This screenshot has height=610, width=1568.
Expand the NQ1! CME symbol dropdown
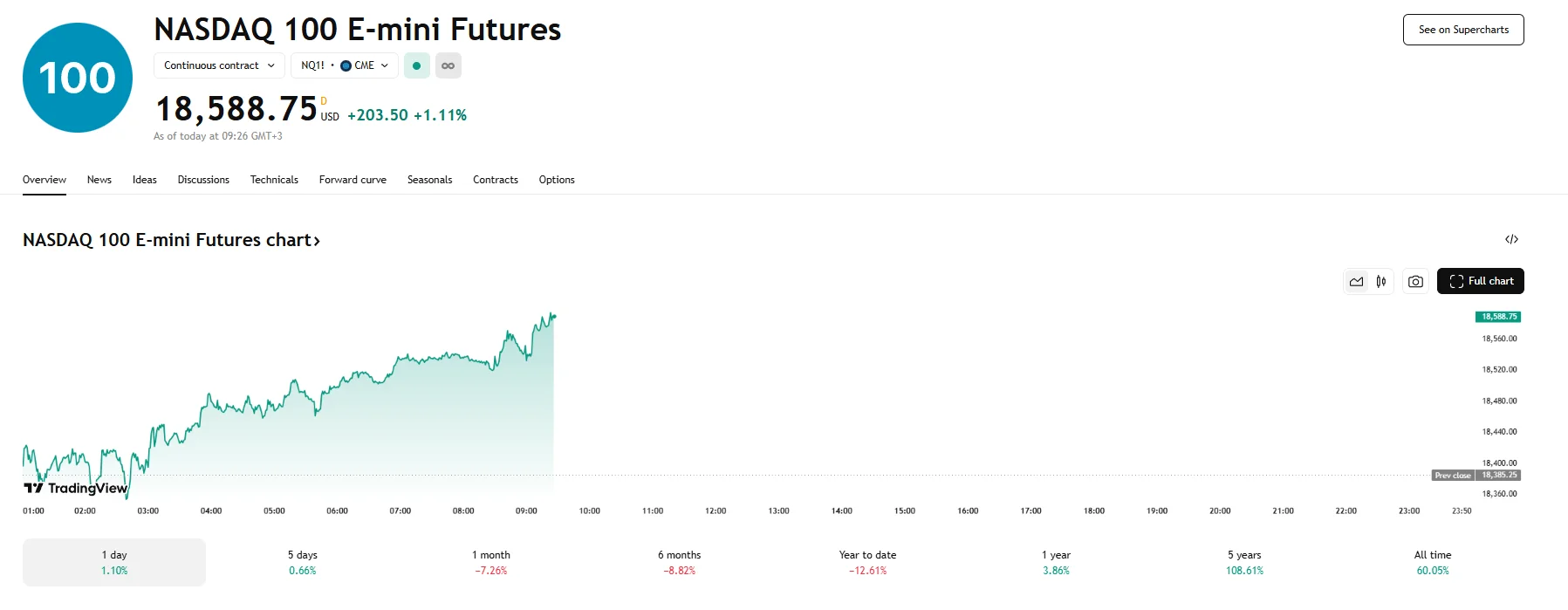pos(344,65)
